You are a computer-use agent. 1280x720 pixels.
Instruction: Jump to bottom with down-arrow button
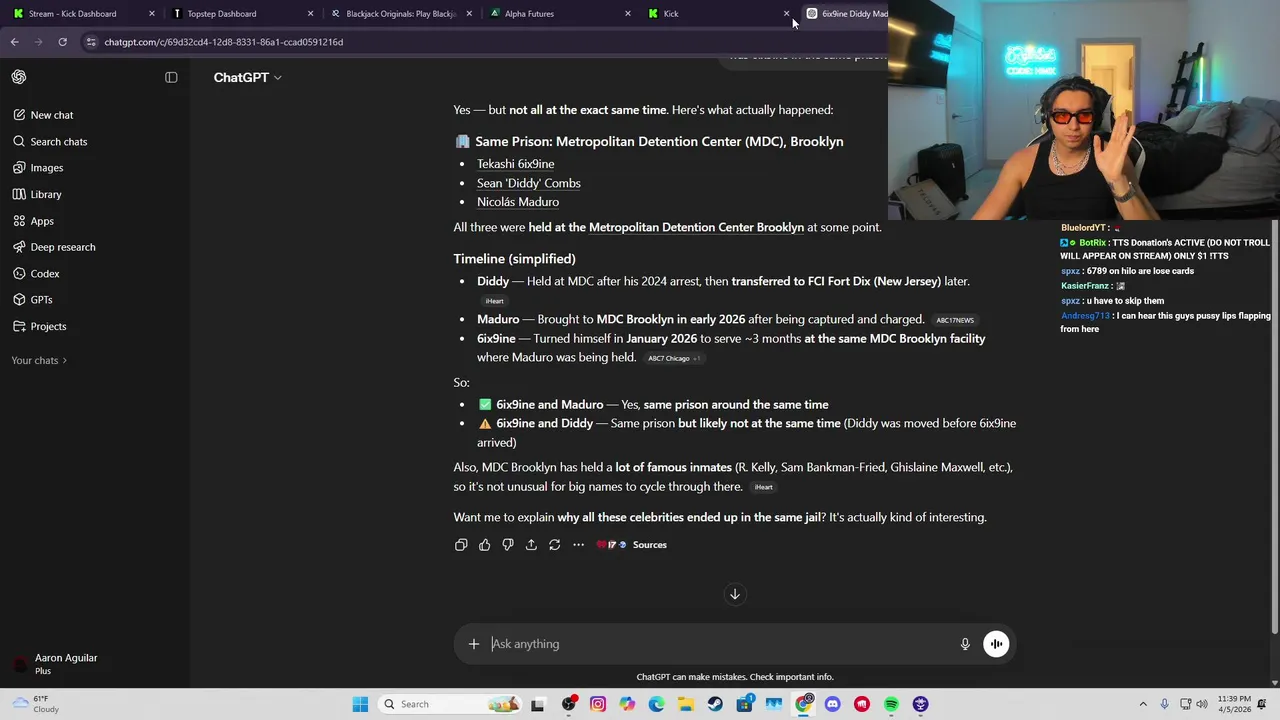(x=735, y=594)
